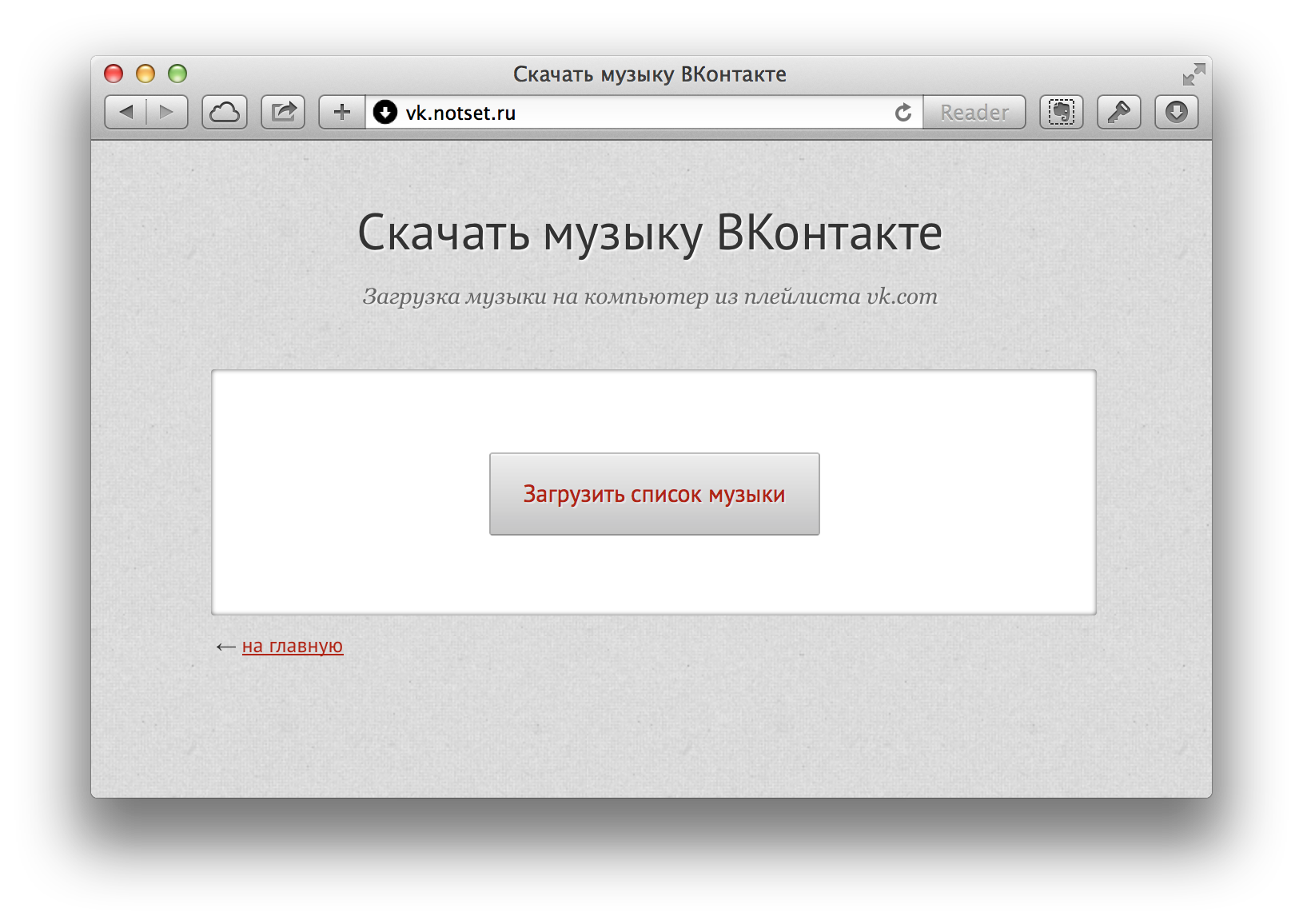The height and width of the screenshot is (924, 1303).
Task: Click the Скачать музыку ВКонтакте page heading
Action: coord(650,233)
